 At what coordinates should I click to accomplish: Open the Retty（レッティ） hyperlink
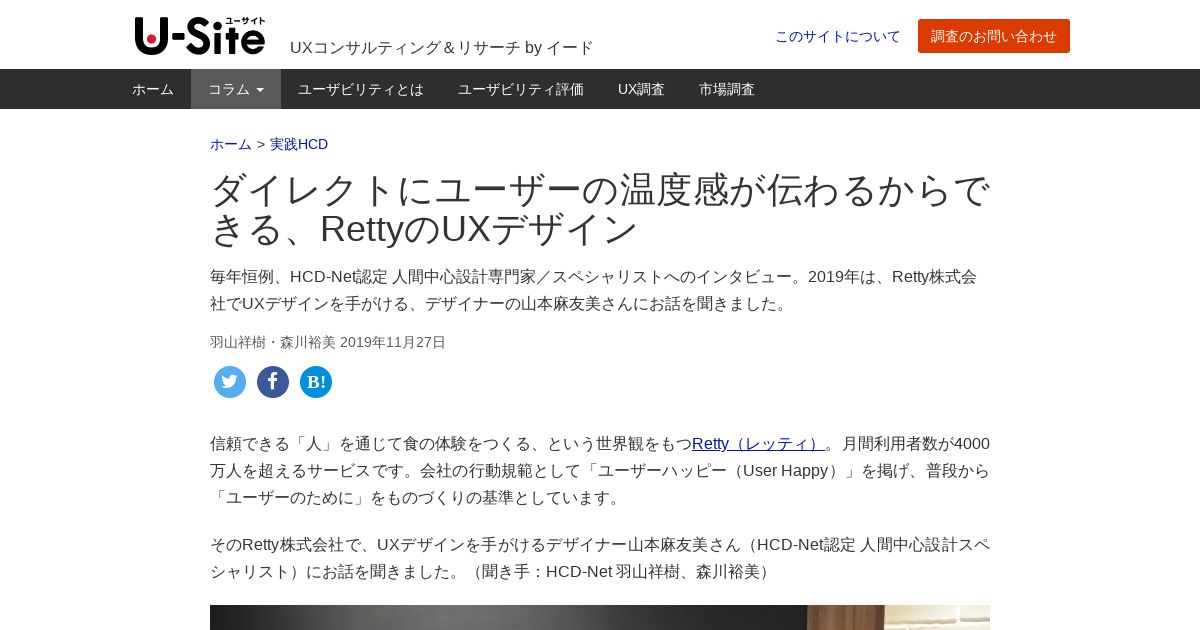(x=758, y=443)
